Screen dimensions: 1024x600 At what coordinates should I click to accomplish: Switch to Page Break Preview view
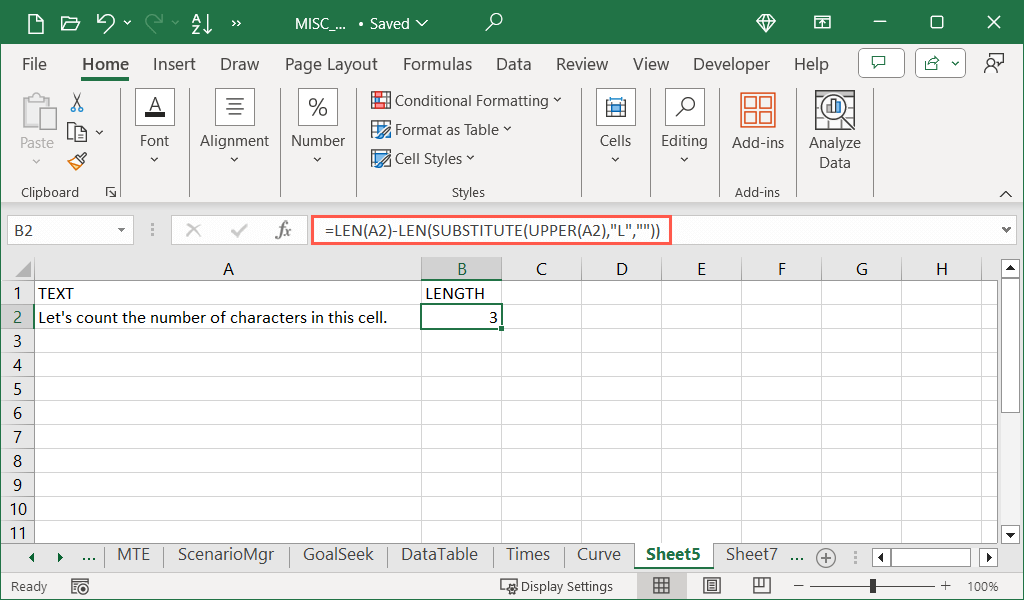761,586
